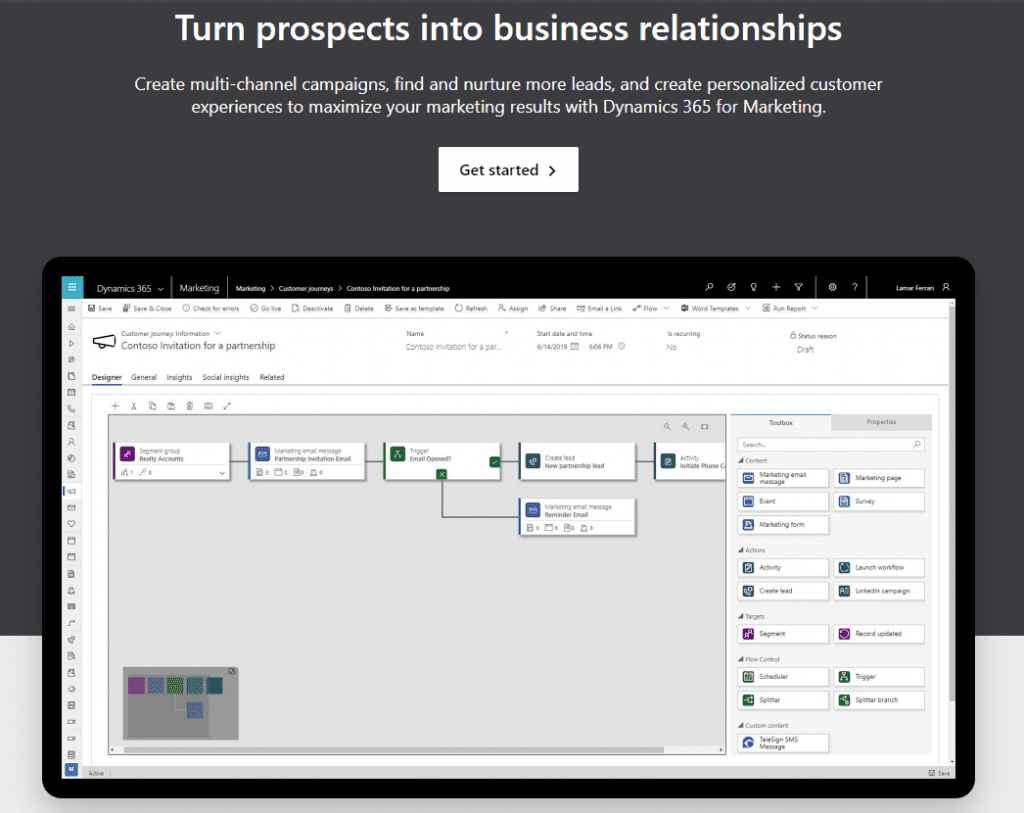Click the Toolbox search field
The height and width of the screenshot is (813, 1024).
tap(824, 444)
